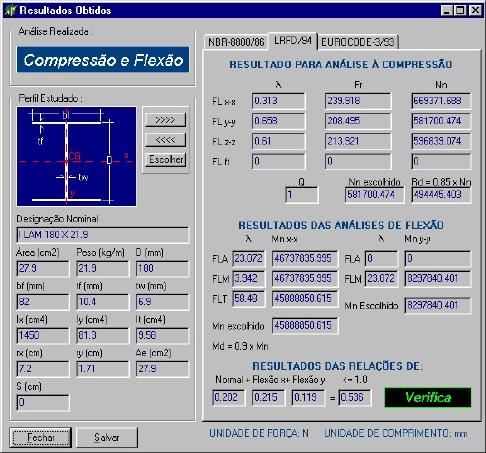Select the LRFD/94 tab

(x=293, y=41)
